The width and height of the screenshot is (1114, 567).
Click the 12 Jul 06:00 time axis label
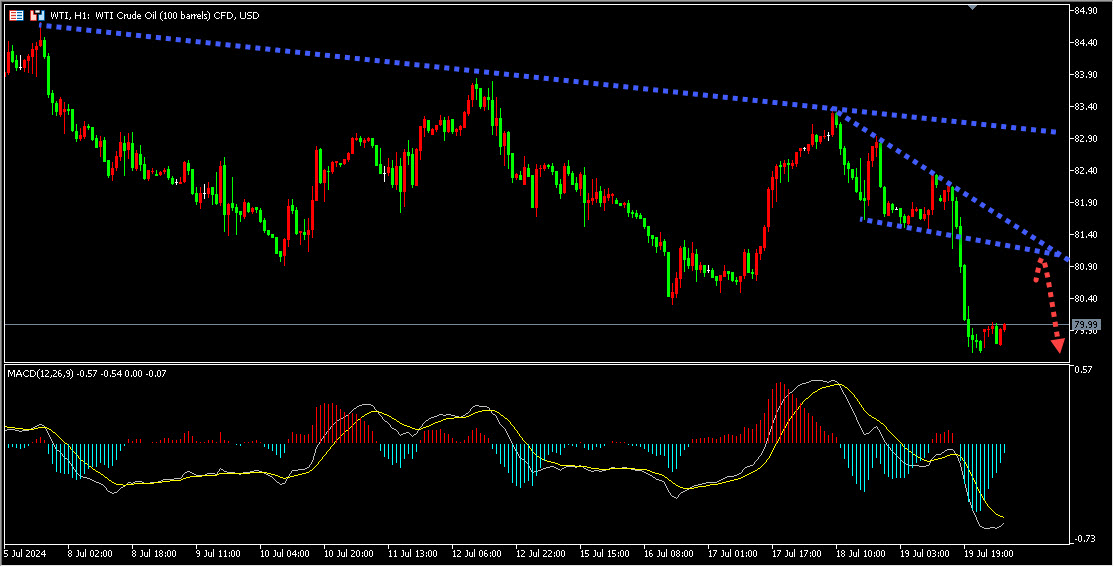pyautogui.click(x=477, y=553)
